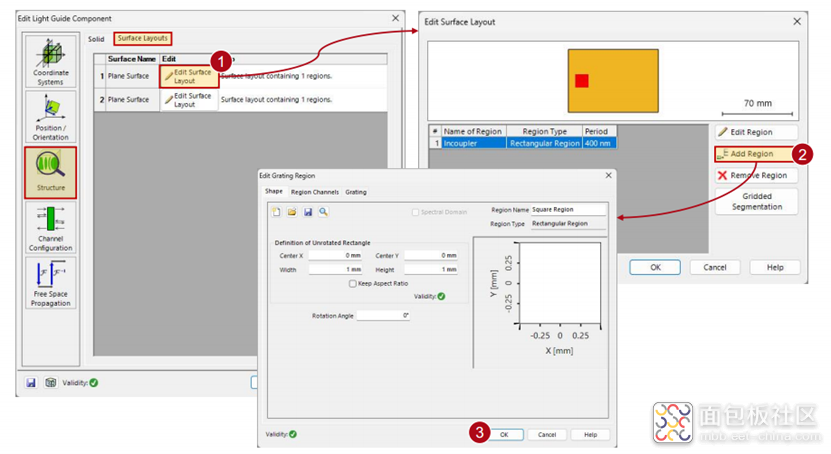Click the Gridded Segmentation button
Image resolution: width=831 pixels, height=454 pixels.
756,201
